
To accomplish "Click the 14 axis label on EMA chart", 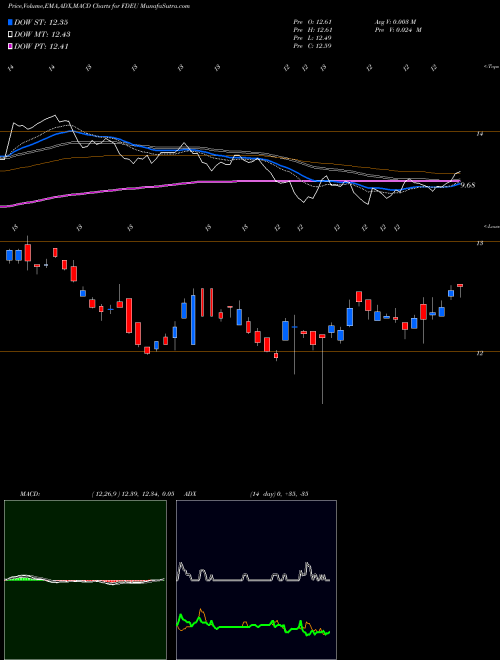I will 479,134.
